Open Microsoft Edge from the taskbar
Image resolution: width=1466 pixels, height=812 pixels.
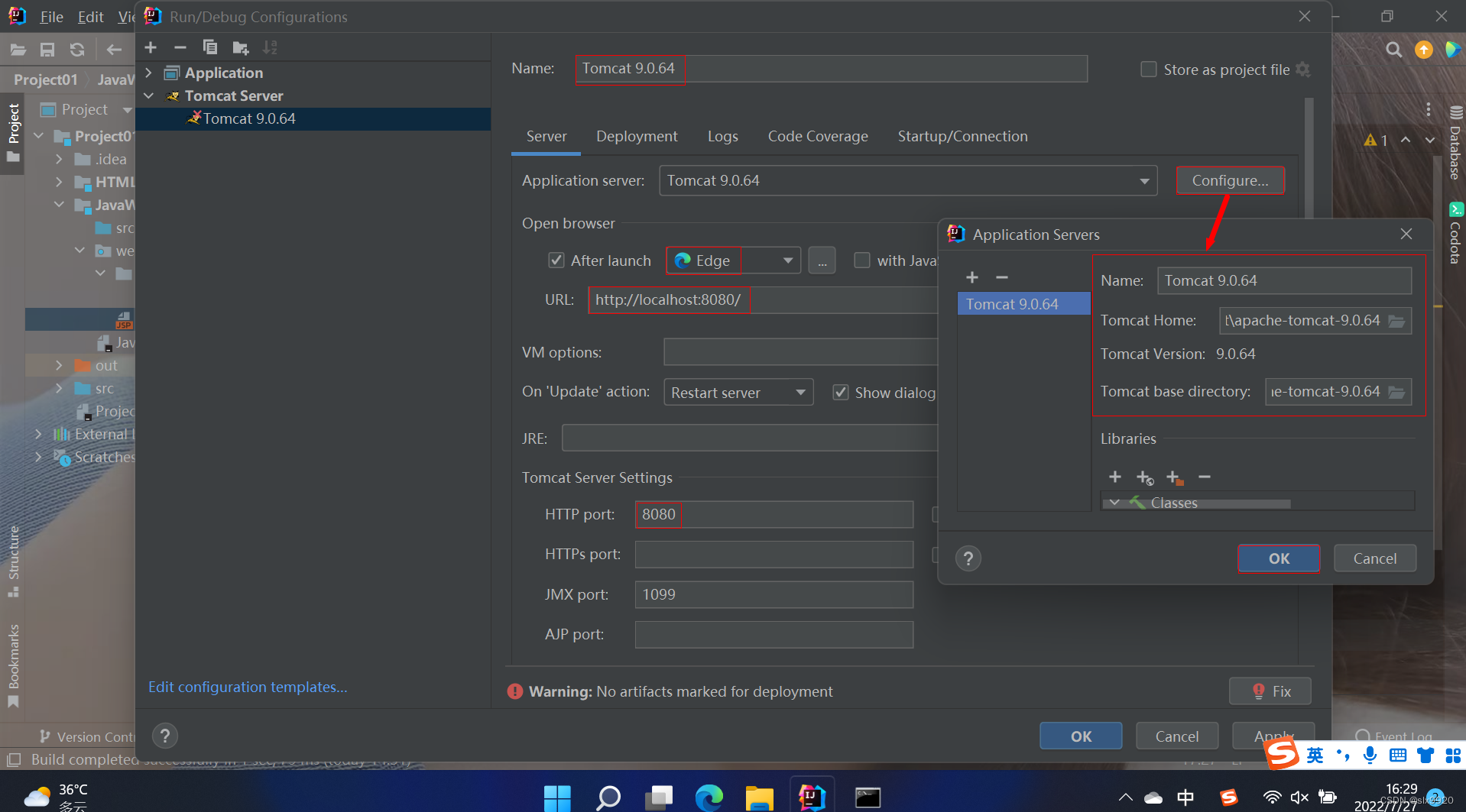point(709,797)
